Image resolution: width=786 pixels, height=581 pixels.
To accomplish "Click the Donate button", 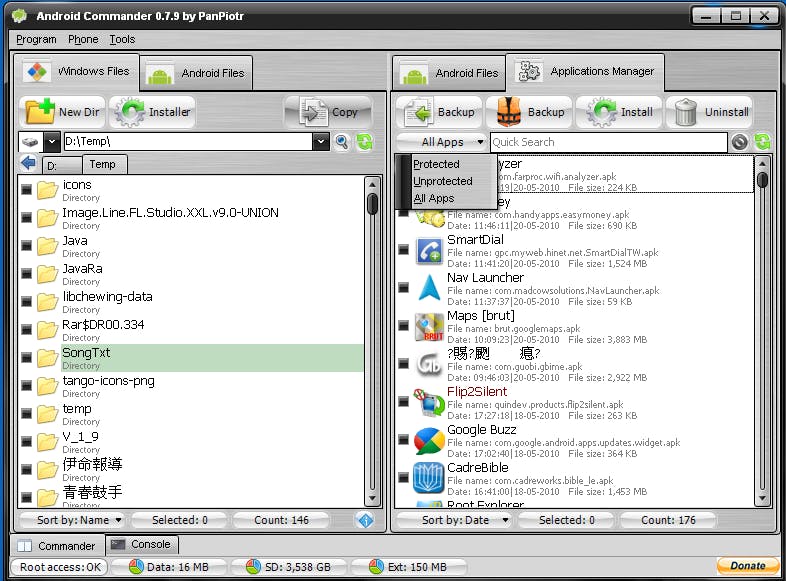I will (x=747, y=566).
